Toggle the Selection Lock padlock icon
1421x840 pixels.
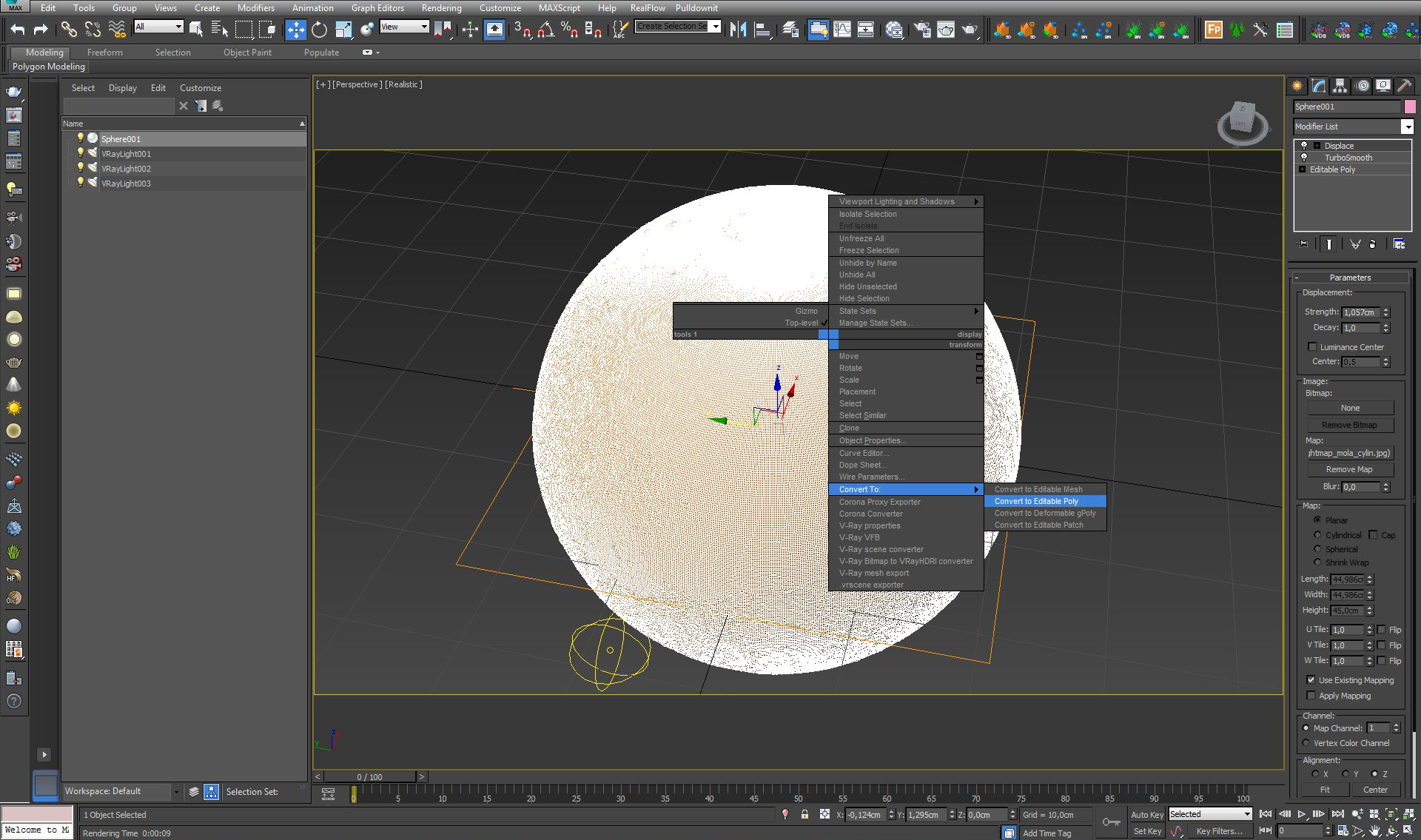click(x=804, y=814)
